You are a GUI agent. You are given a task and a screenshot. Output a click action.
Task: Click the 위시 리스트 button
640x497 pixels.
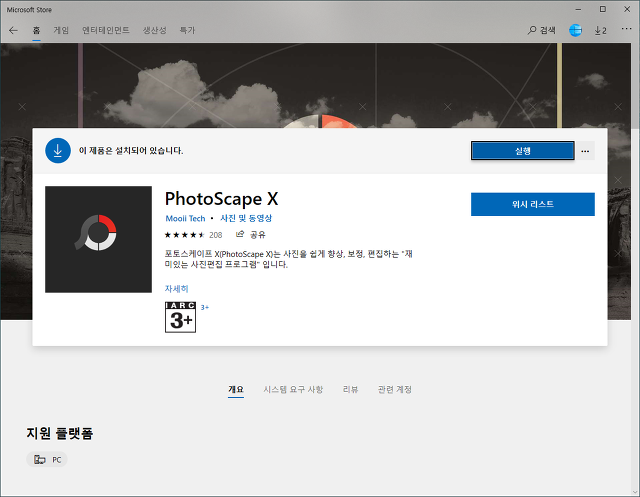(x=533, y=204)
